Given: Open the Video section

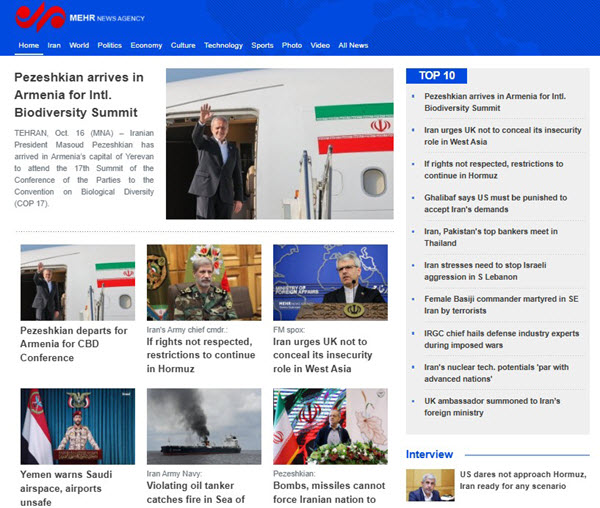Looking at the screenshot, I should tap(320, 45).
